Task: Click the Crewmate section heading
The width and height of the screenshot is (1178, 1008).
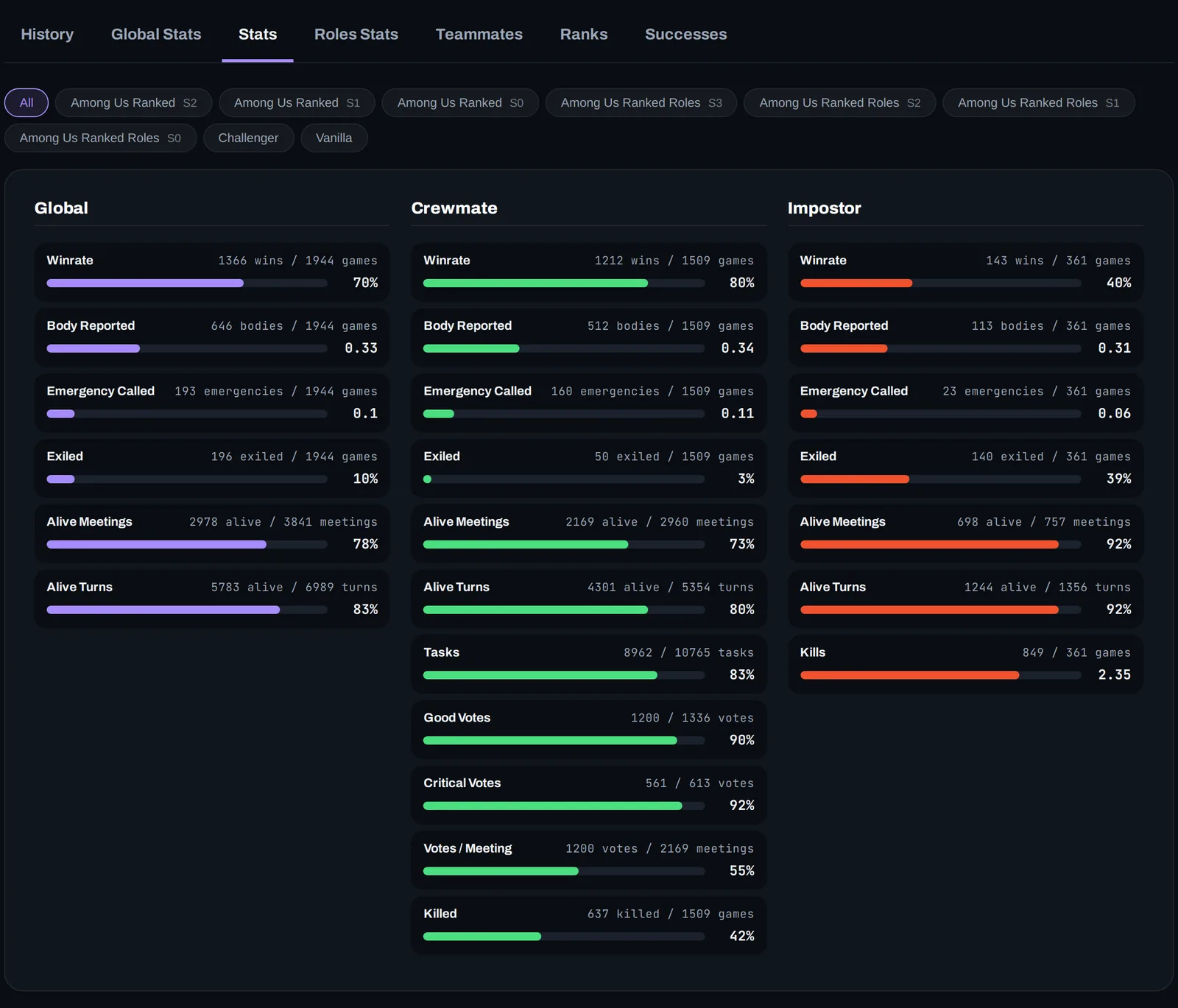Action: (454, 208)
